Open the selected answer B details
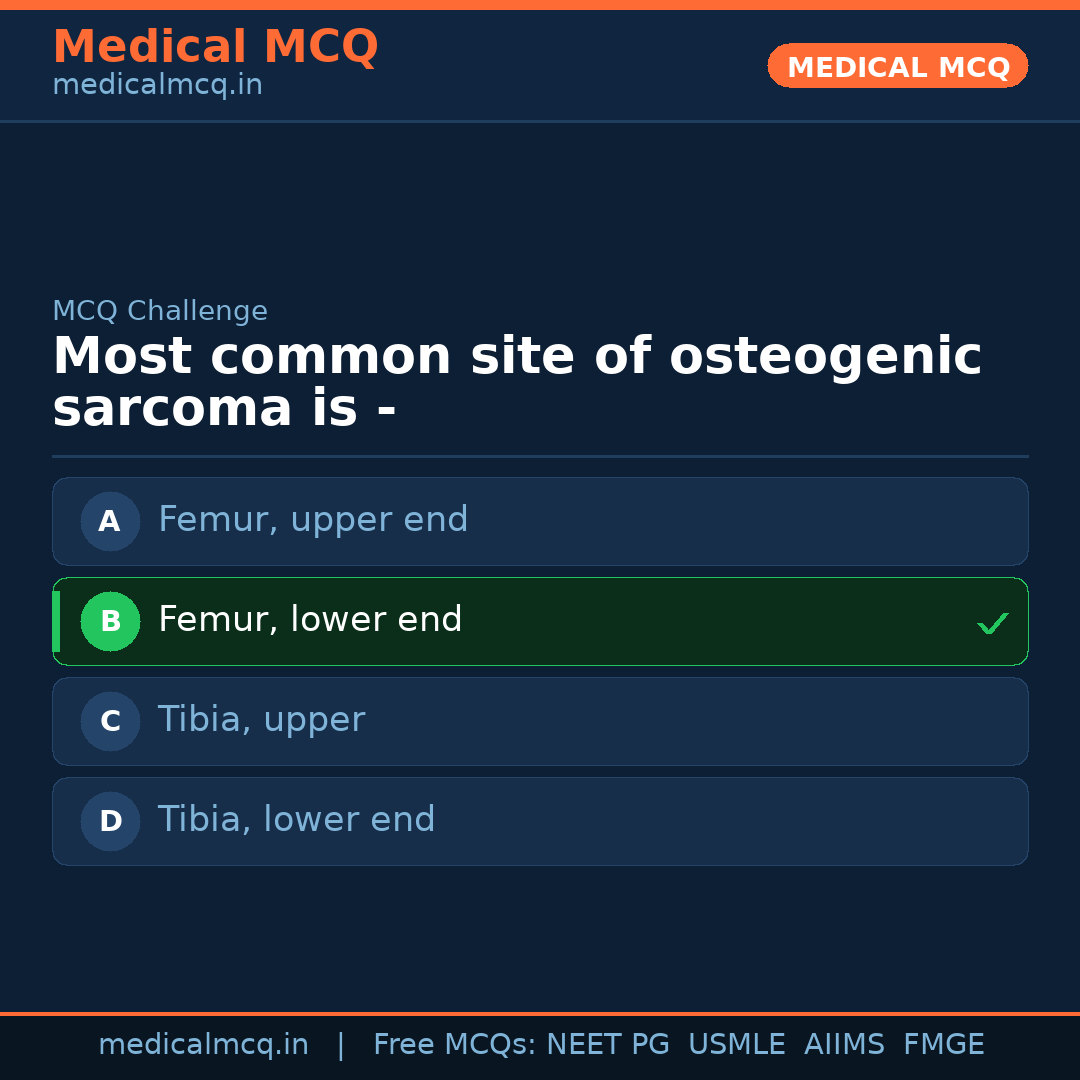The height and width of the screenshot is (1080, 1080). tap(540, 621)
